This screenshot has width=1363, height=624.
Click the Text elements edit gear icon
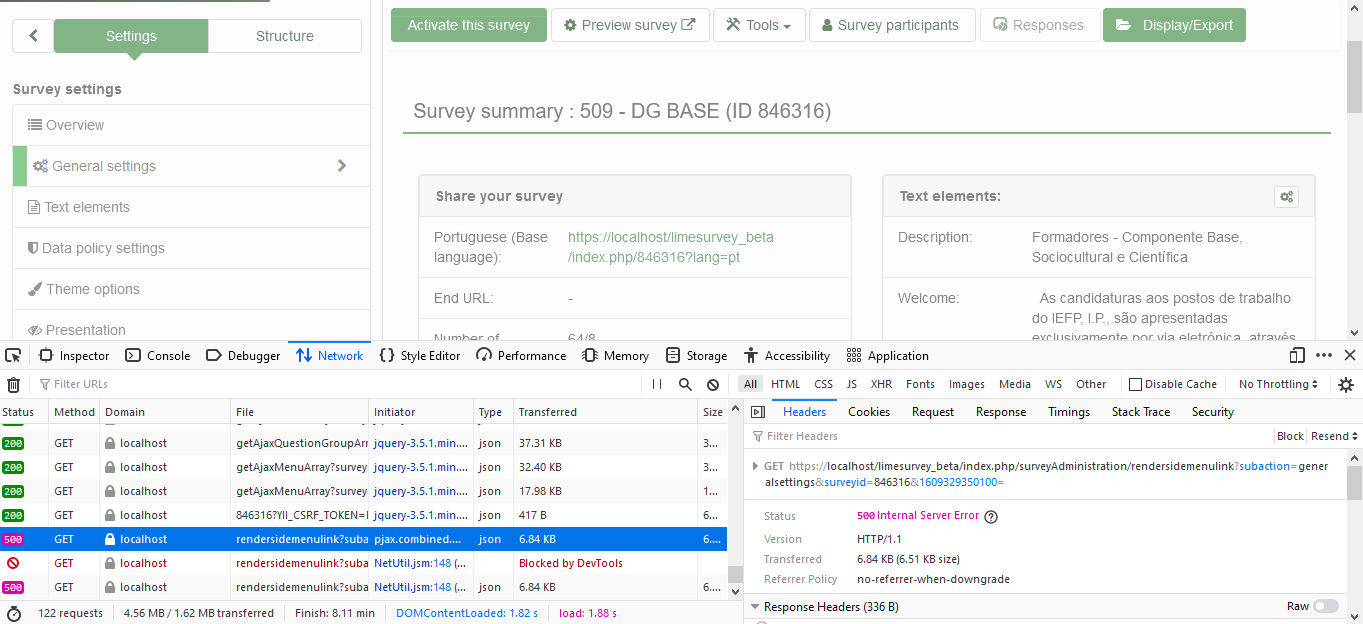(x=1286, y=197)
